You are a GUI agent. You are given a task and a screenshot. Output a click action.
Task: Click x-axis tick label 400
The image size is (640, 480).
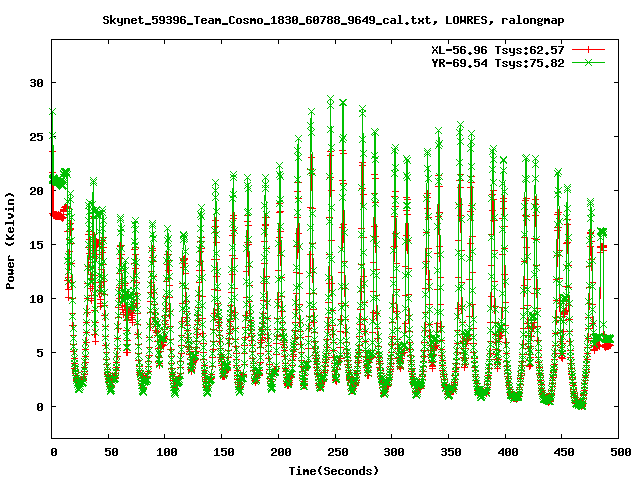(507, 452)
